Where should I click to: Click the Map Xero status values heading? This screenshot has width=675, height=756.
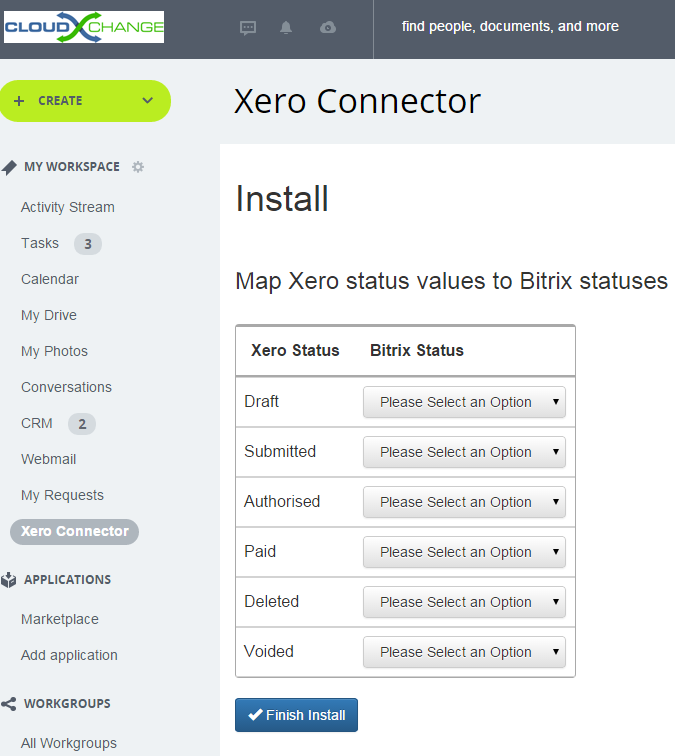click(x=451, y=281)
